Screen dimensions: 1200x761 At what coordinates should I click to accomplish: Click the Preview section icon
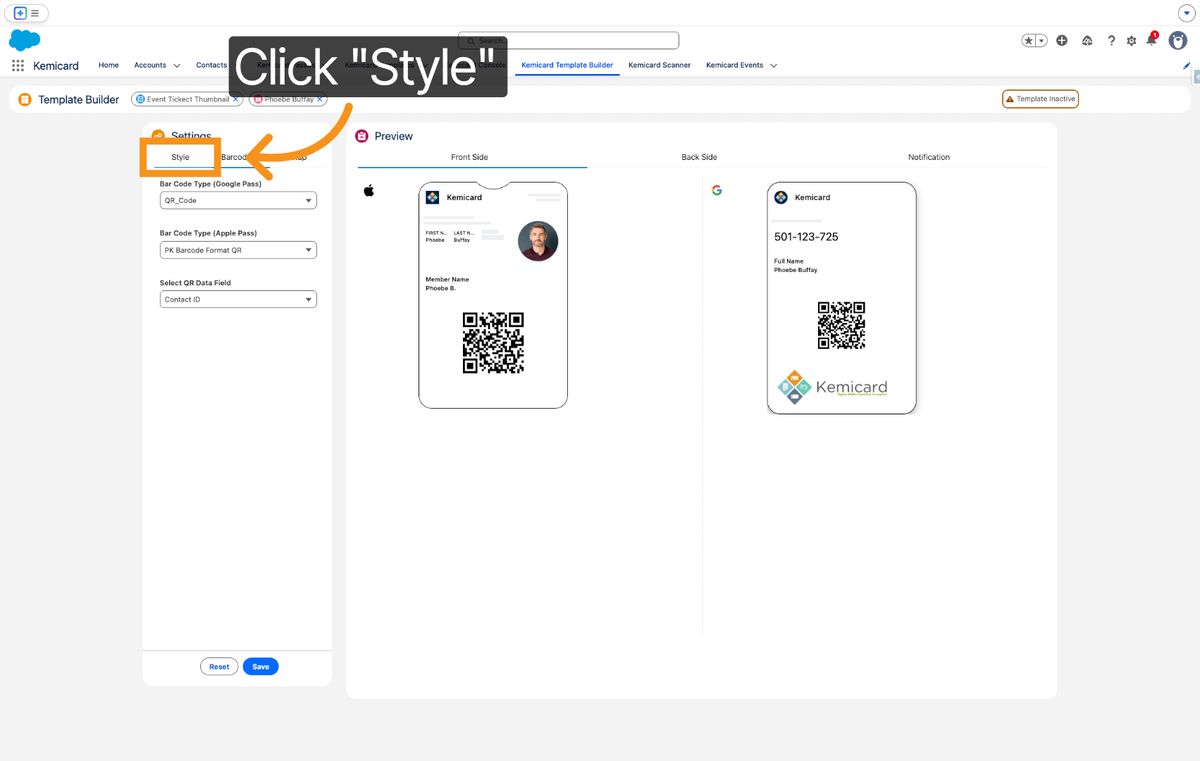[x=362, y=136]
